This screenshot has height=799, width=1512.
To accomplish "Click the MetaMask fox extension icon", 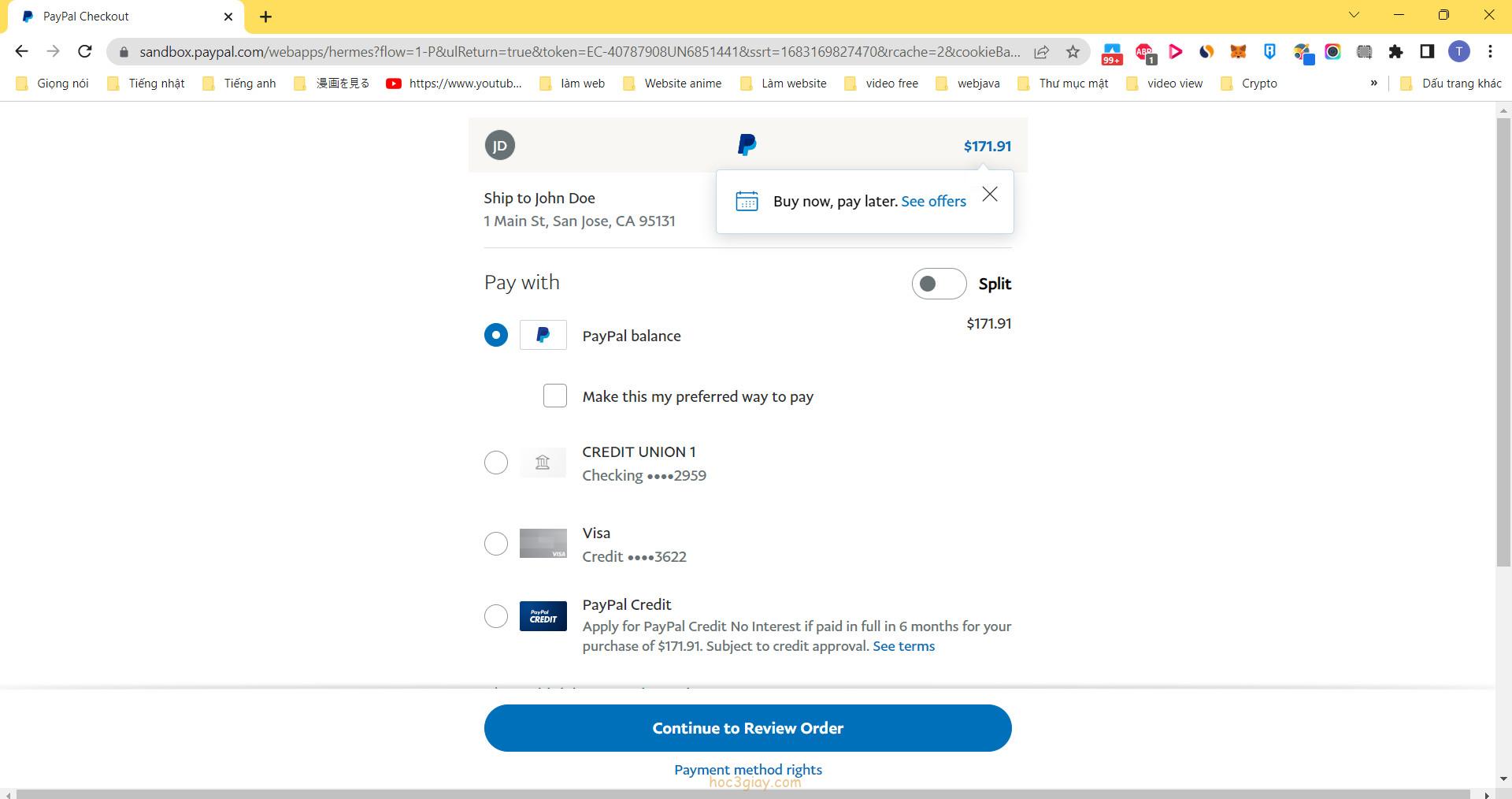I will [1238, 52].
